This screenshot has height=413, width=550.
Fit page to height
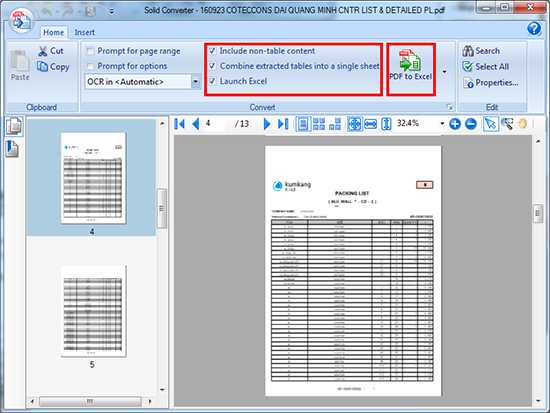386,124
